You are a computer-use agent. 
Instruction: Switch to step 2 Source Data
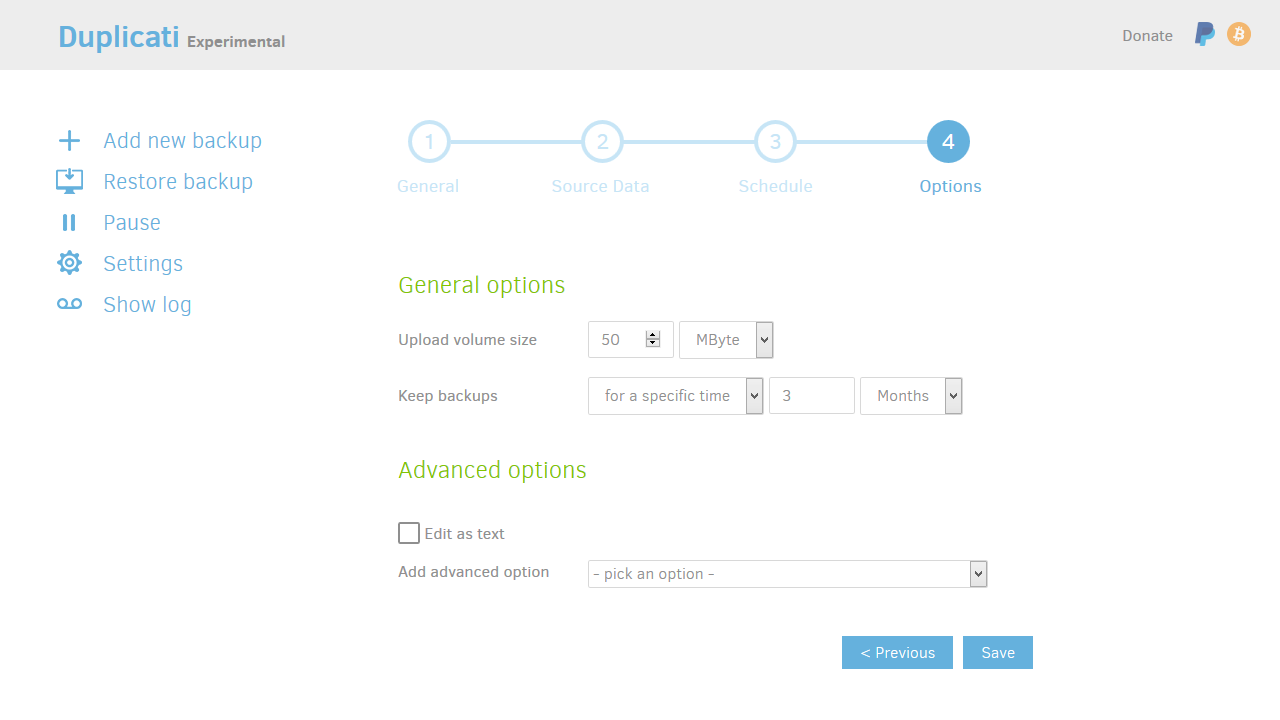602,142
